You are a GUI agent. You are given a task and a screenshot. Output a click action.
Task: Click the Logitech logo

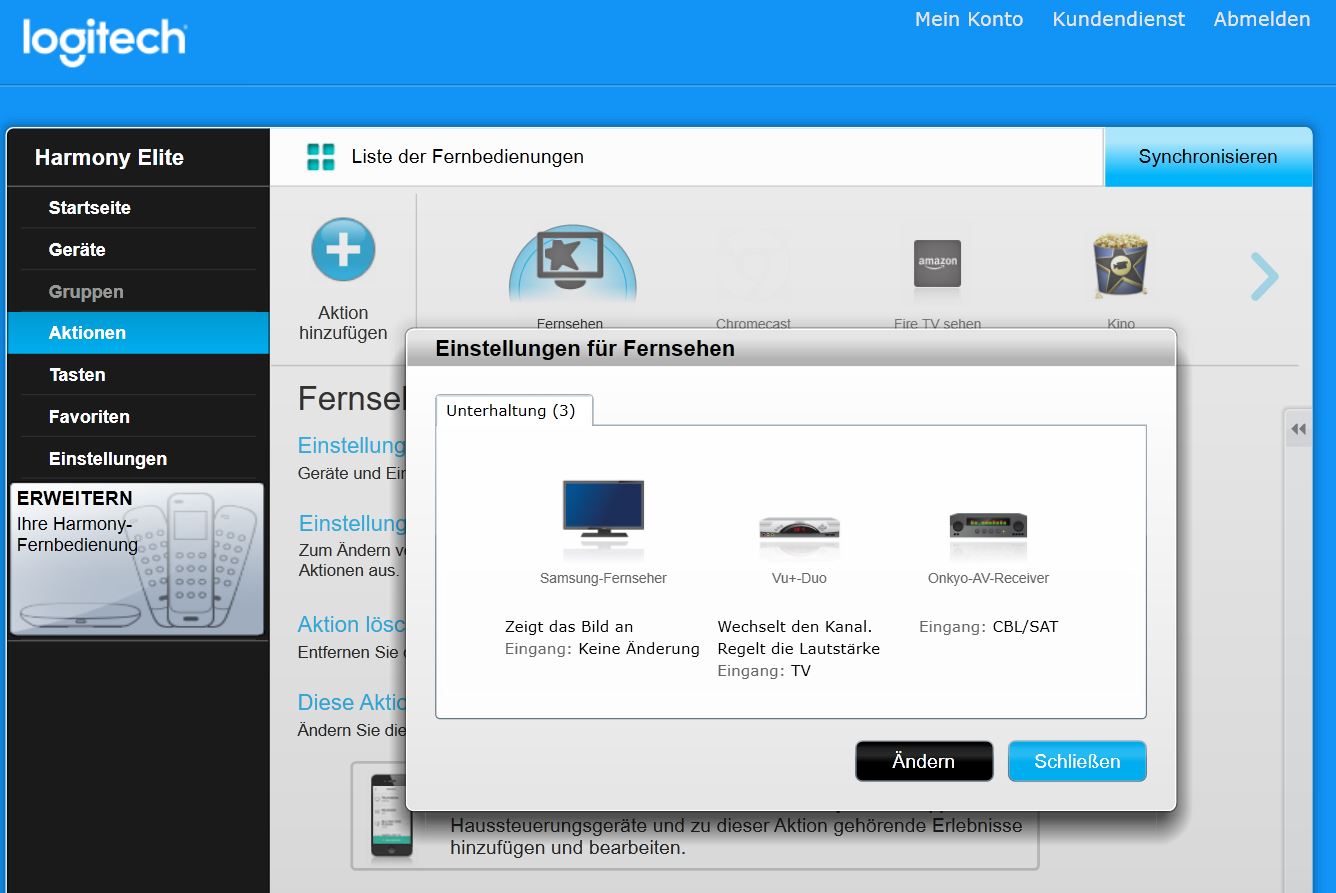coord(104,40)
